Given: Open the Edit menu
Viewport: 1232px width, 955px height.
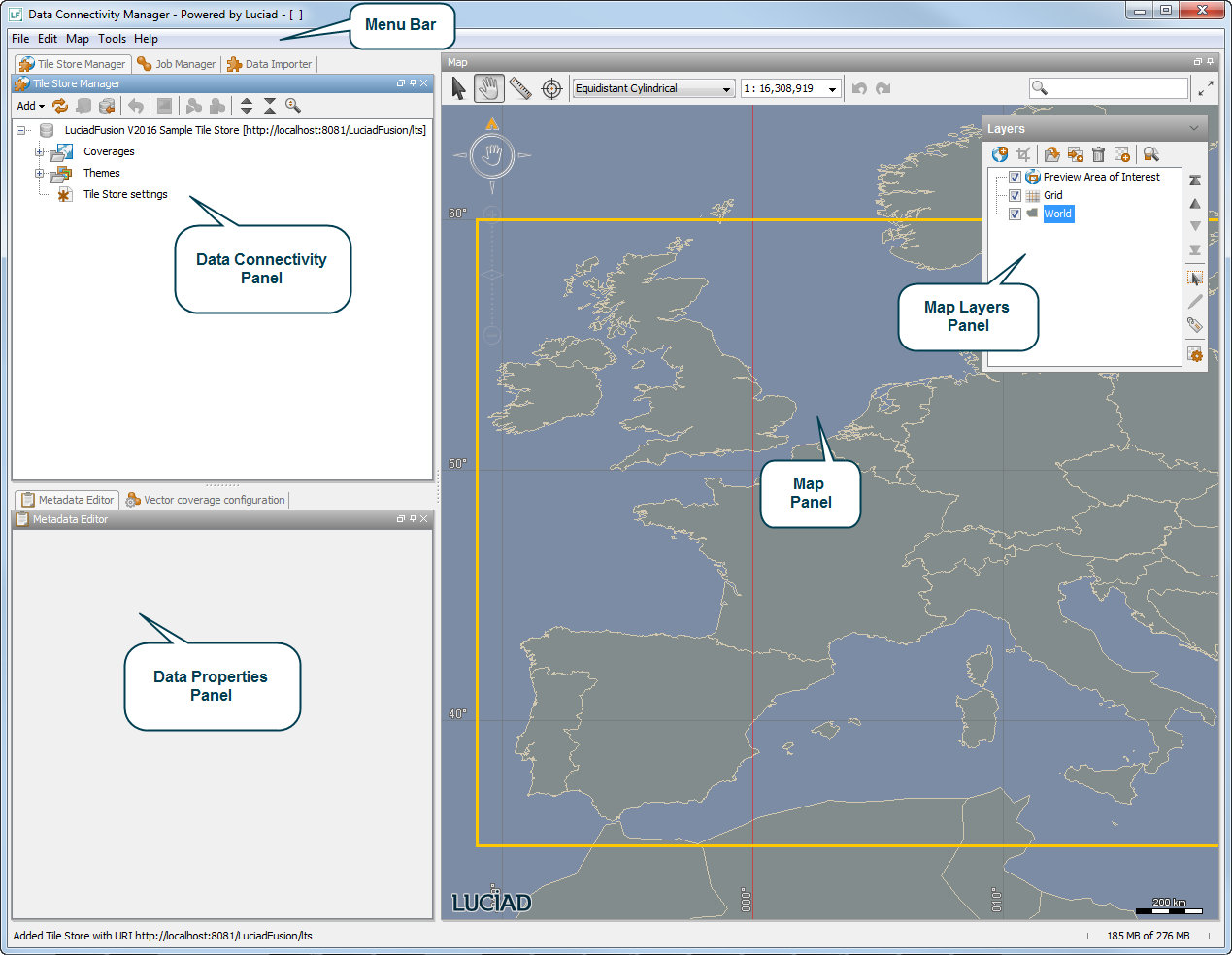Looking at the screenshot, I should [48, 39].
